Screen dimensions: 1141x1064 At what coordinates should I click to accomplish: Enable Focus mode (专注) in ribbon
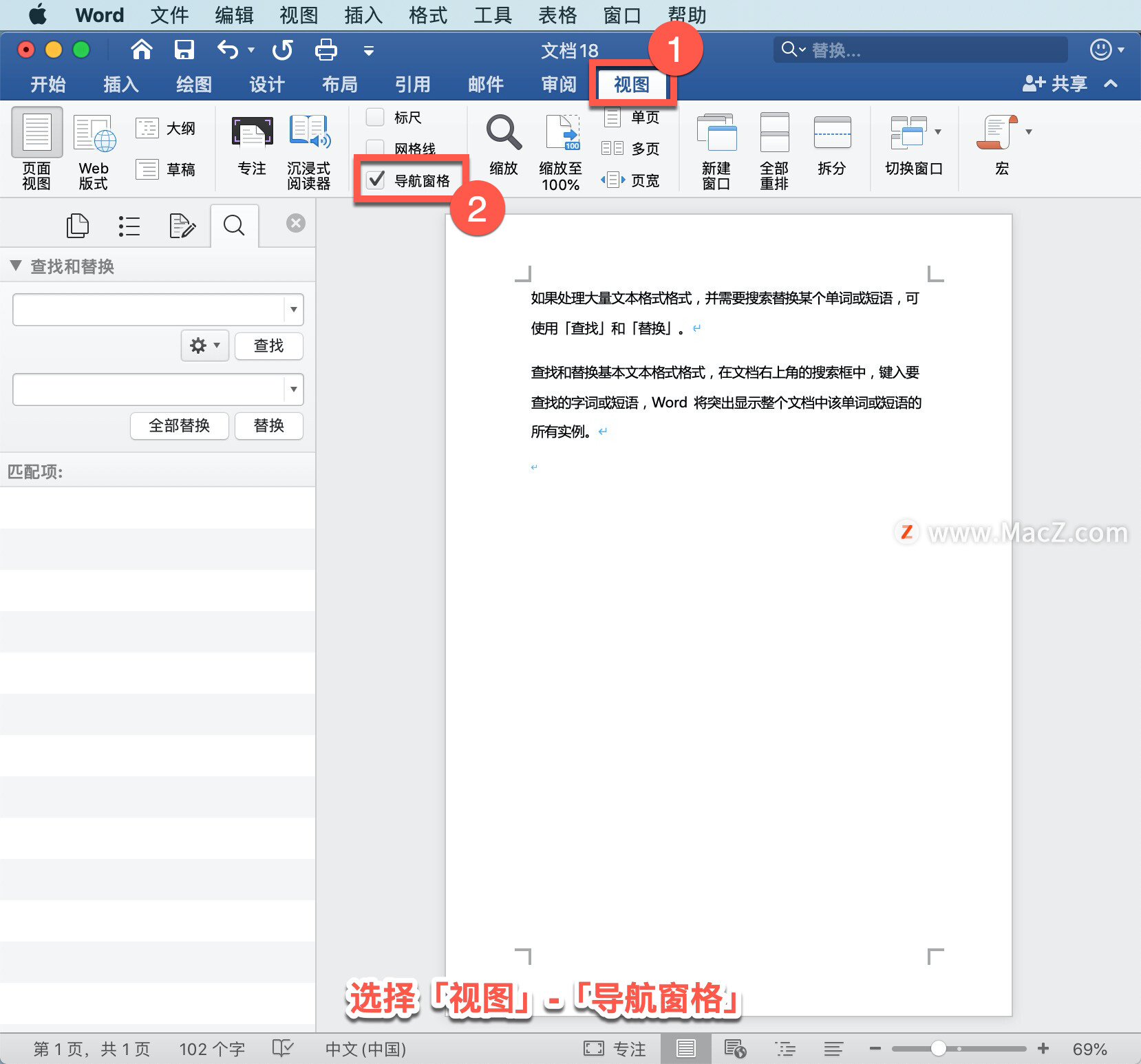[252, 147]
